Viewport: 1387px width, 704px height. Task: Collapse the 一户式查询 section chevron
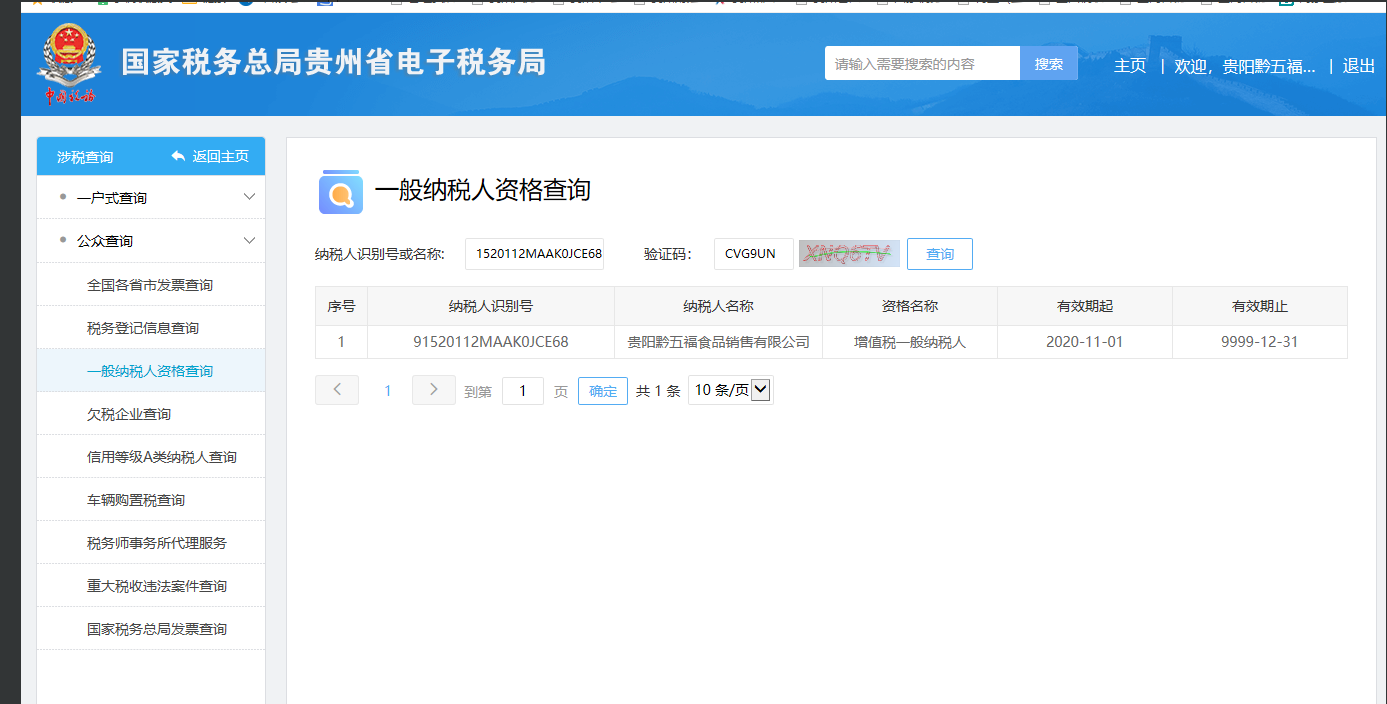tap(250, 197)
